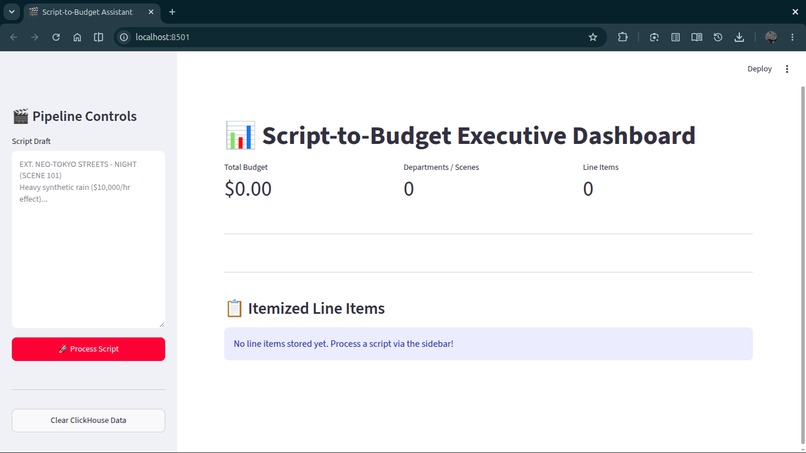Open the Streamlit three-dot menu beside Deploy
The image size is (806, 453).
pos(787,69)
